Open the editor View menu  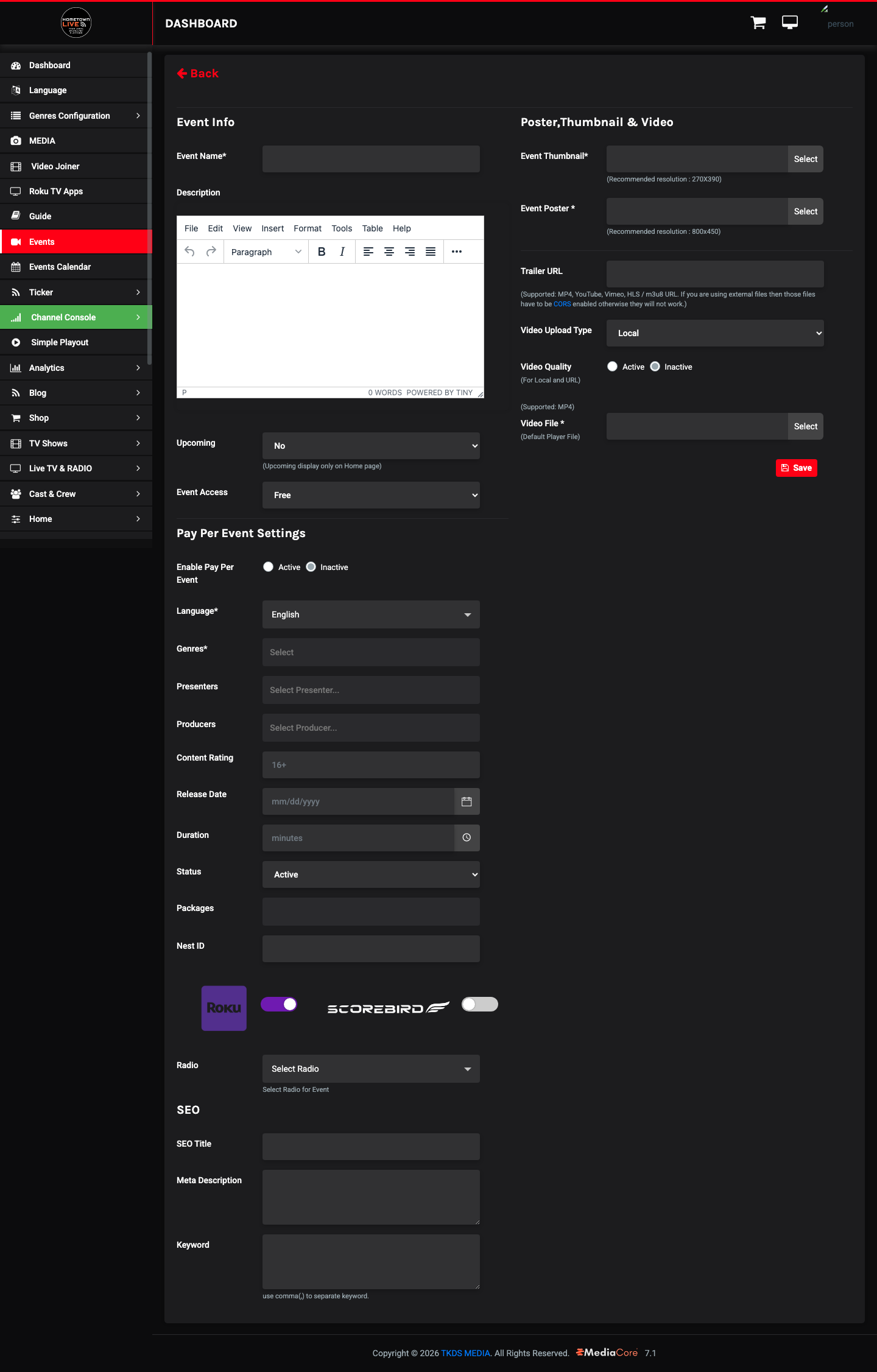(242, 228)
